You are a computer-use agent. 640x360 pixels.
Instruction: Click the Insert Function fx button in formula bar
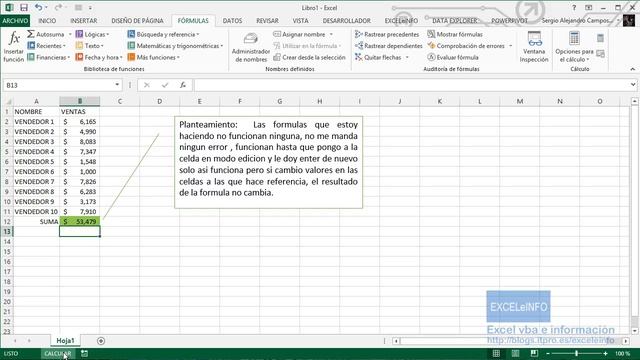[x=183, y=85]
